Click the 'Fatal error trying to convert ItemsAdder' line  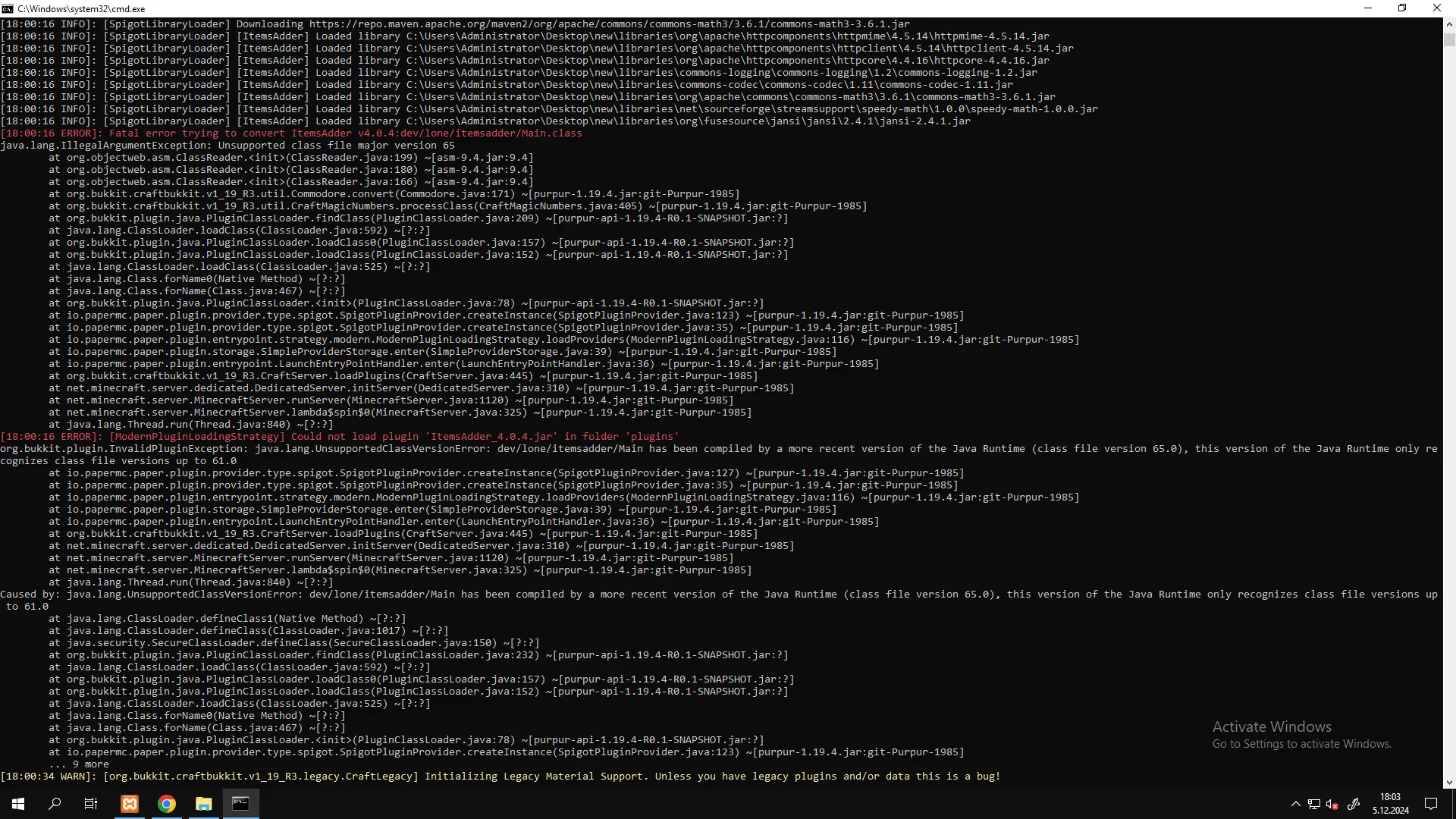point(291,133)
